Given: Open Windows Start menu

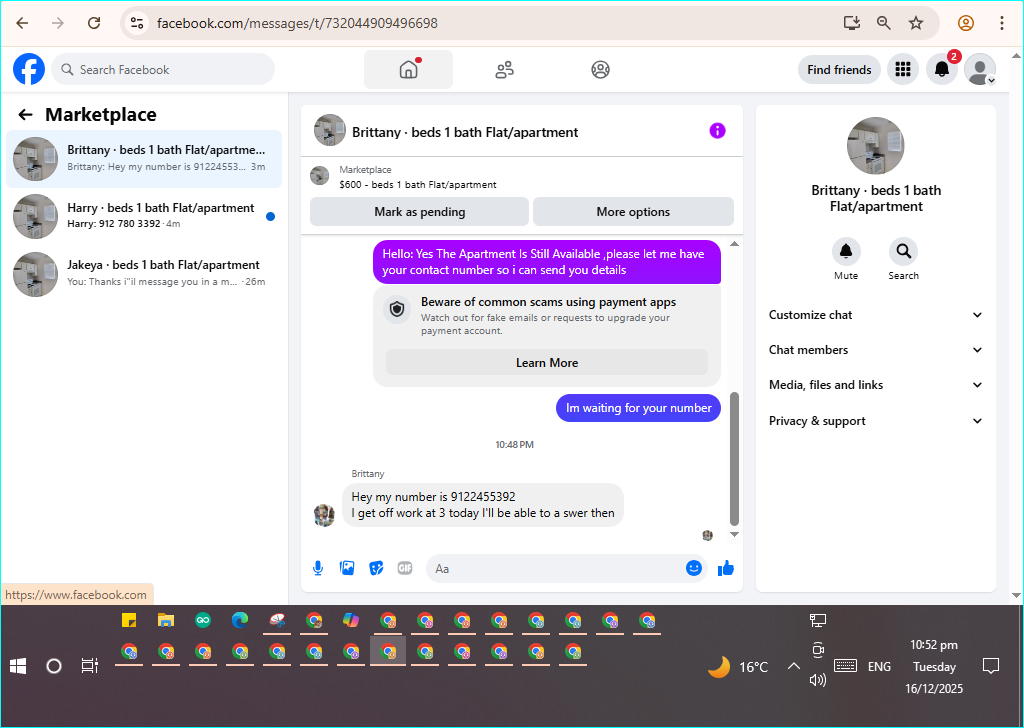Looking at the screenshot, I should (18, 666).
